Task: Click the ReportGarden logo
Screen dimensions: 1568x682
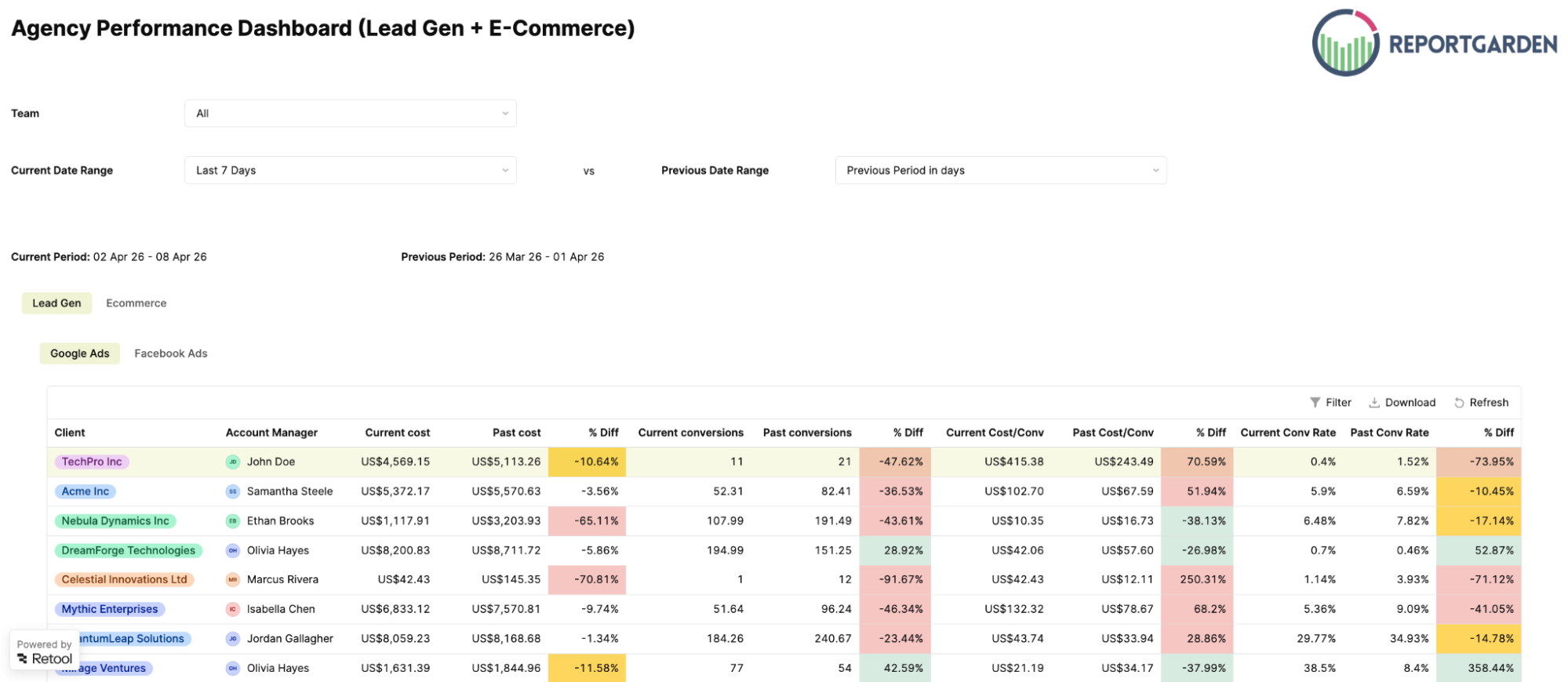Action: click(x=1435, y=43)
